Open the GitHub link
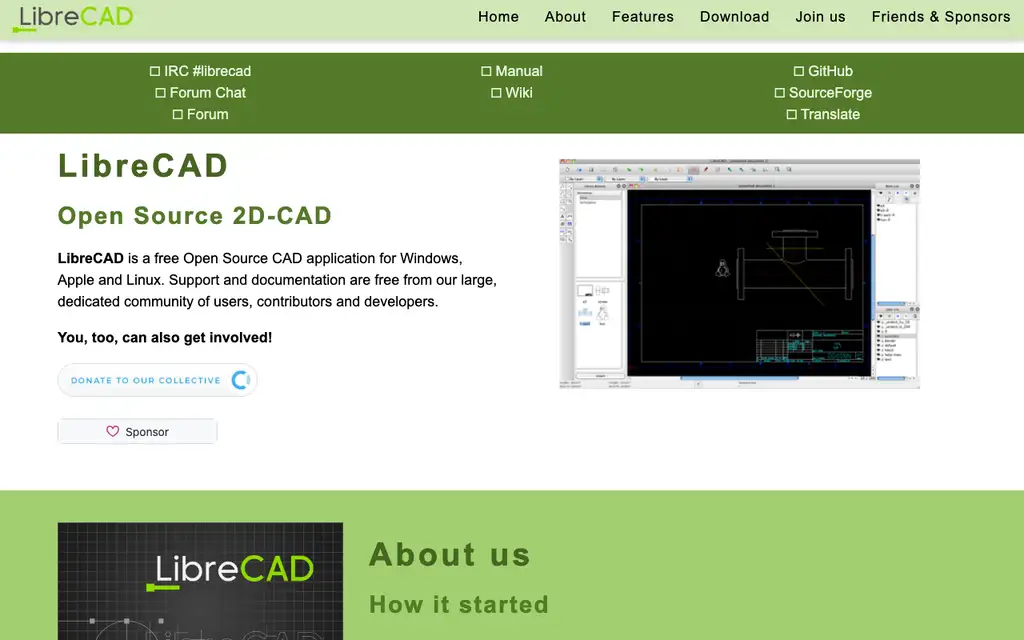The width and height of the screenshot is (1024, 640). click(823, 71)
